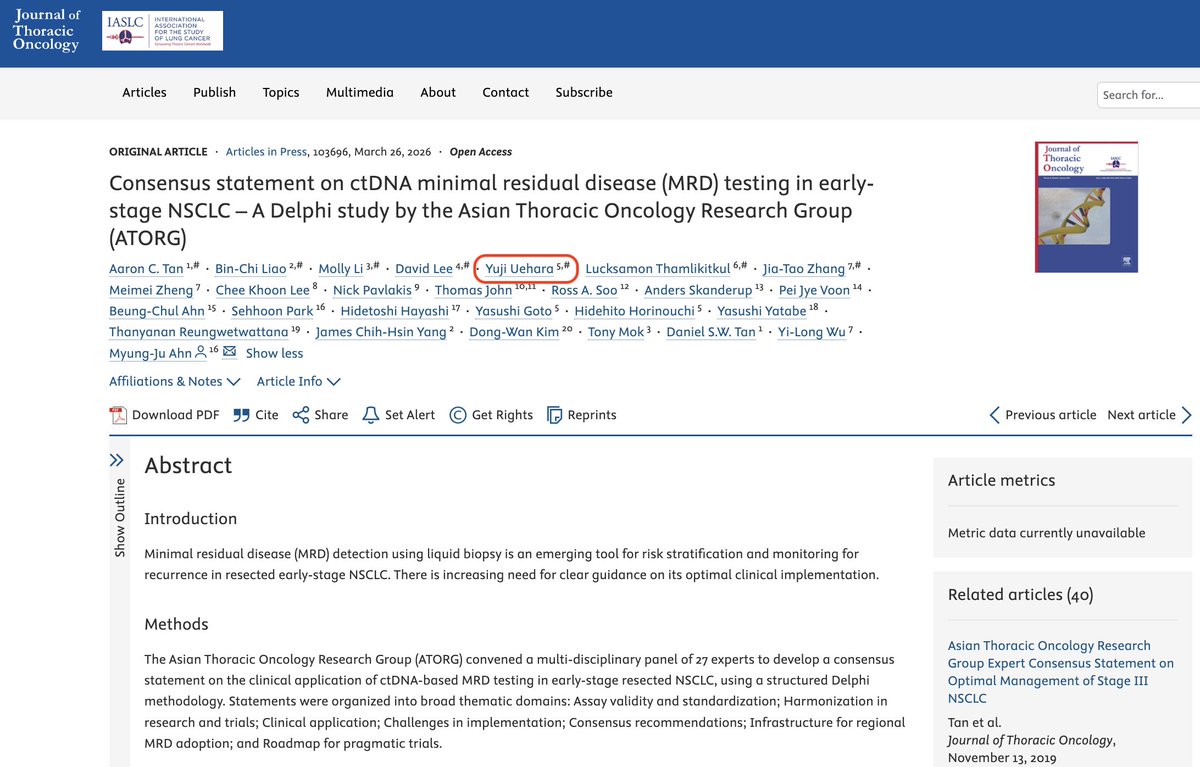Open the Download PDF icon

point(121,414)
